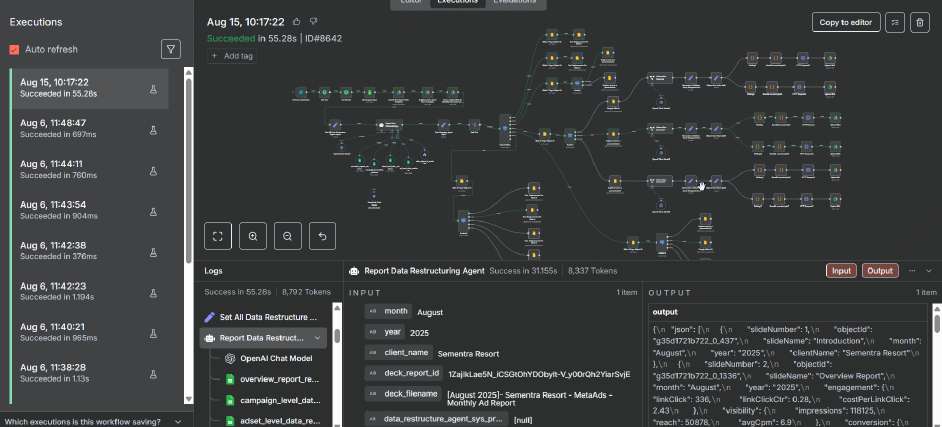Image resolution: width=942 pixels, height=427 pixels.
Task: Click the flask icon on the Aug 6, 11:44:11 row
Action: coord(153,171)
